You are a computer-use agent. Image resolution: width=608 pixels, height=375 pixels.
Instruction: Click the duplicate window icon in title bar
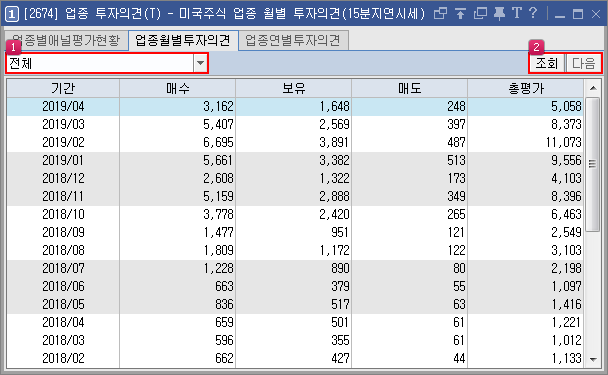point(480,14)
